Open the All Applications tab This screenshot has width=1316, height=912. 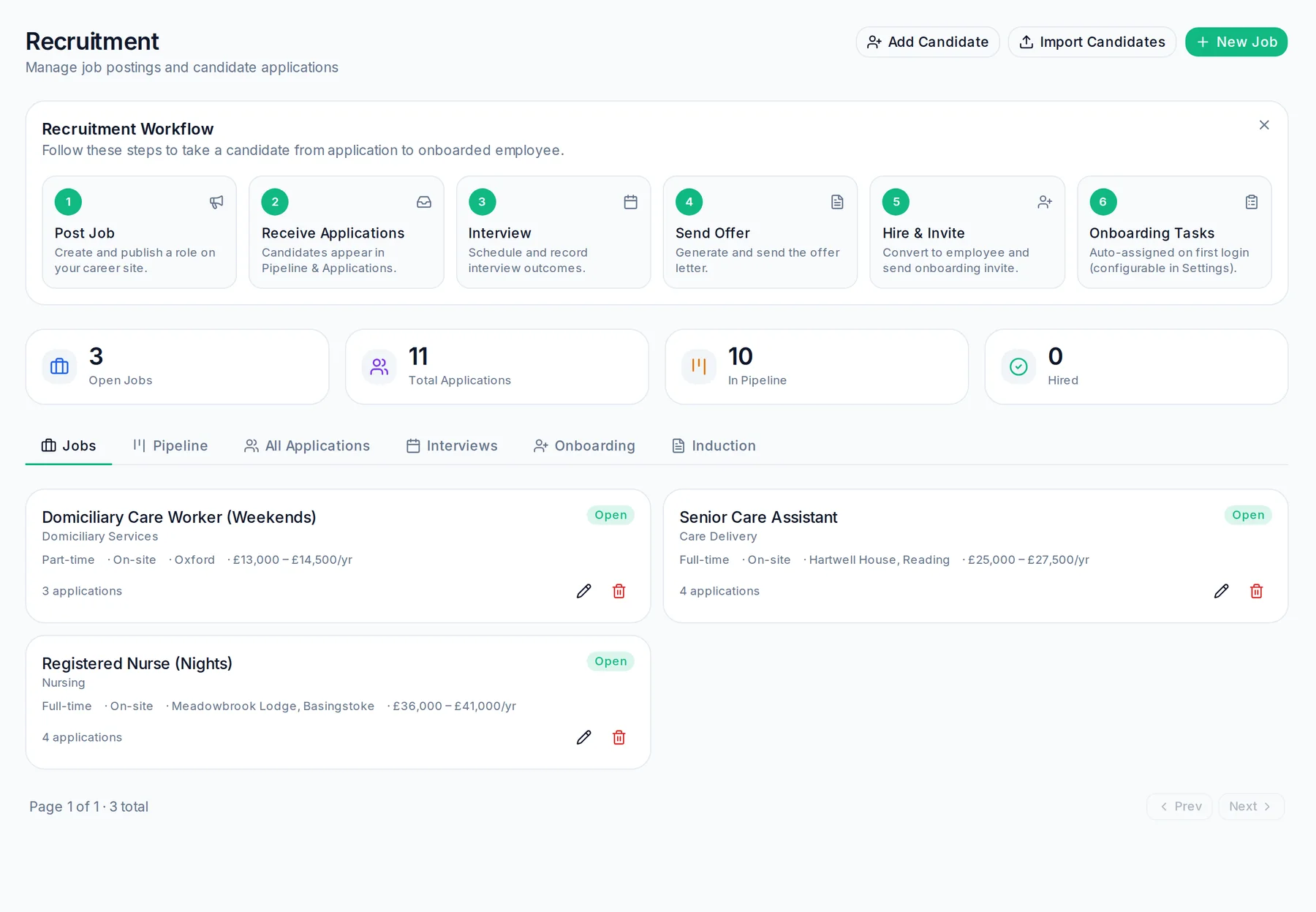coord(307,445)
